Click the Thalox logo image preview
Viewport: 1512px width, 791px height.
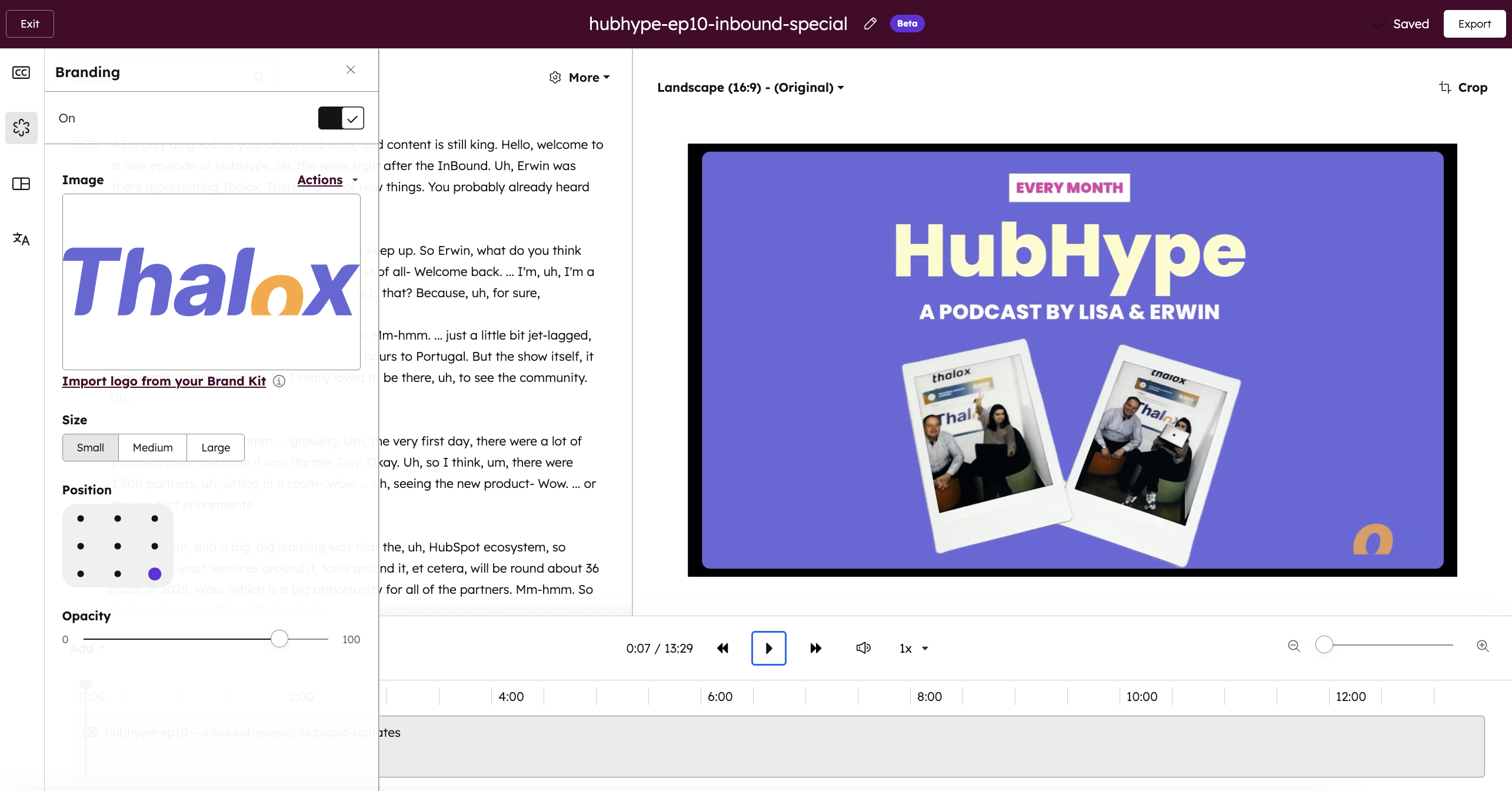tap(211, 282)
